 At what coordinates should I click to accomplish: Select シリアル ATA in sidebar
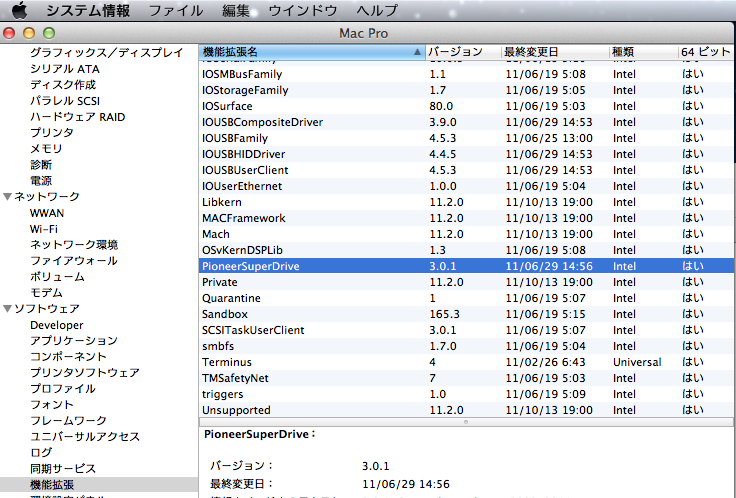point(65,69)
